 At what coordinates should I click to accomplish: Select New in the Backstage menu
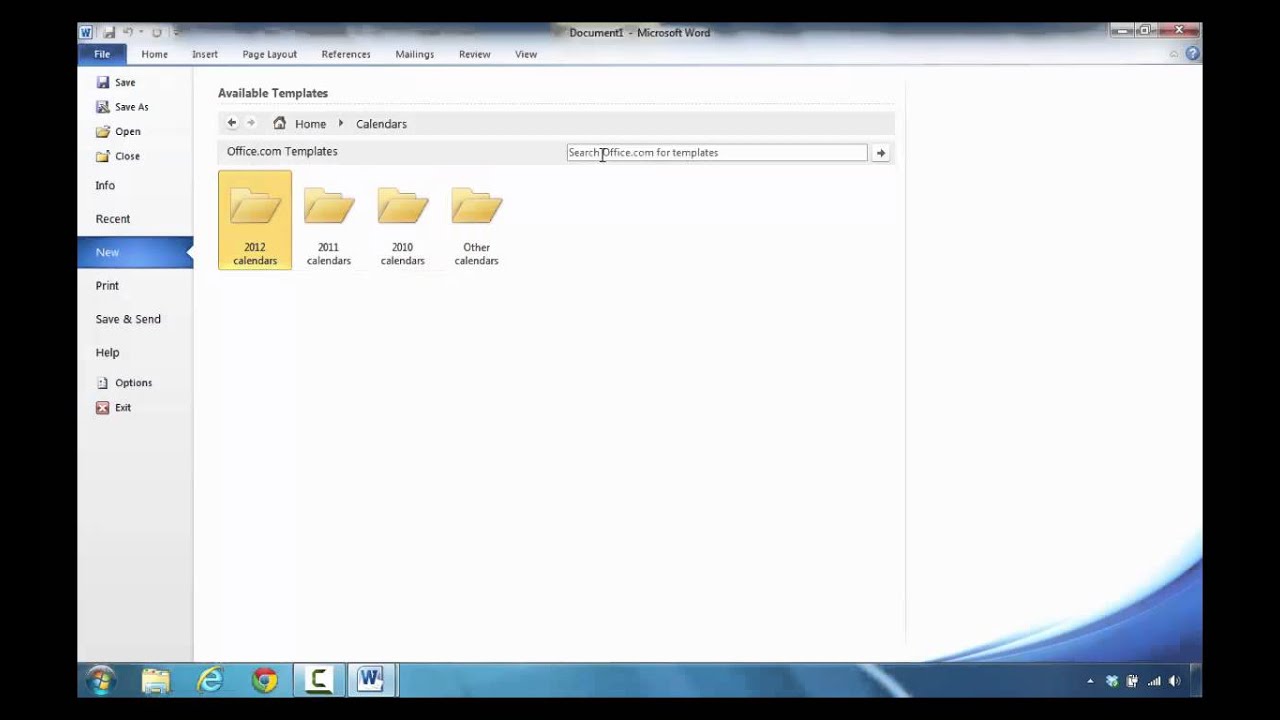click(x=135, y=252)
